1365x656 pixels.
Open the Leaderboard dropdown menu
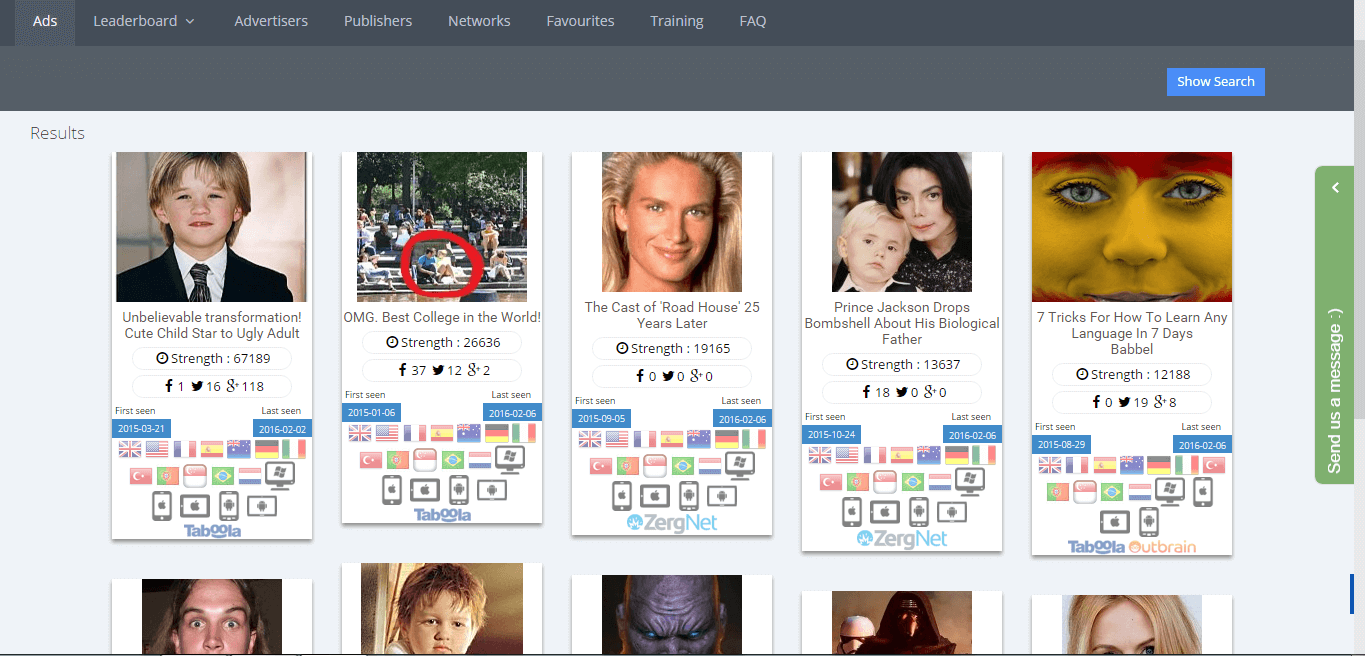[144, 21]
